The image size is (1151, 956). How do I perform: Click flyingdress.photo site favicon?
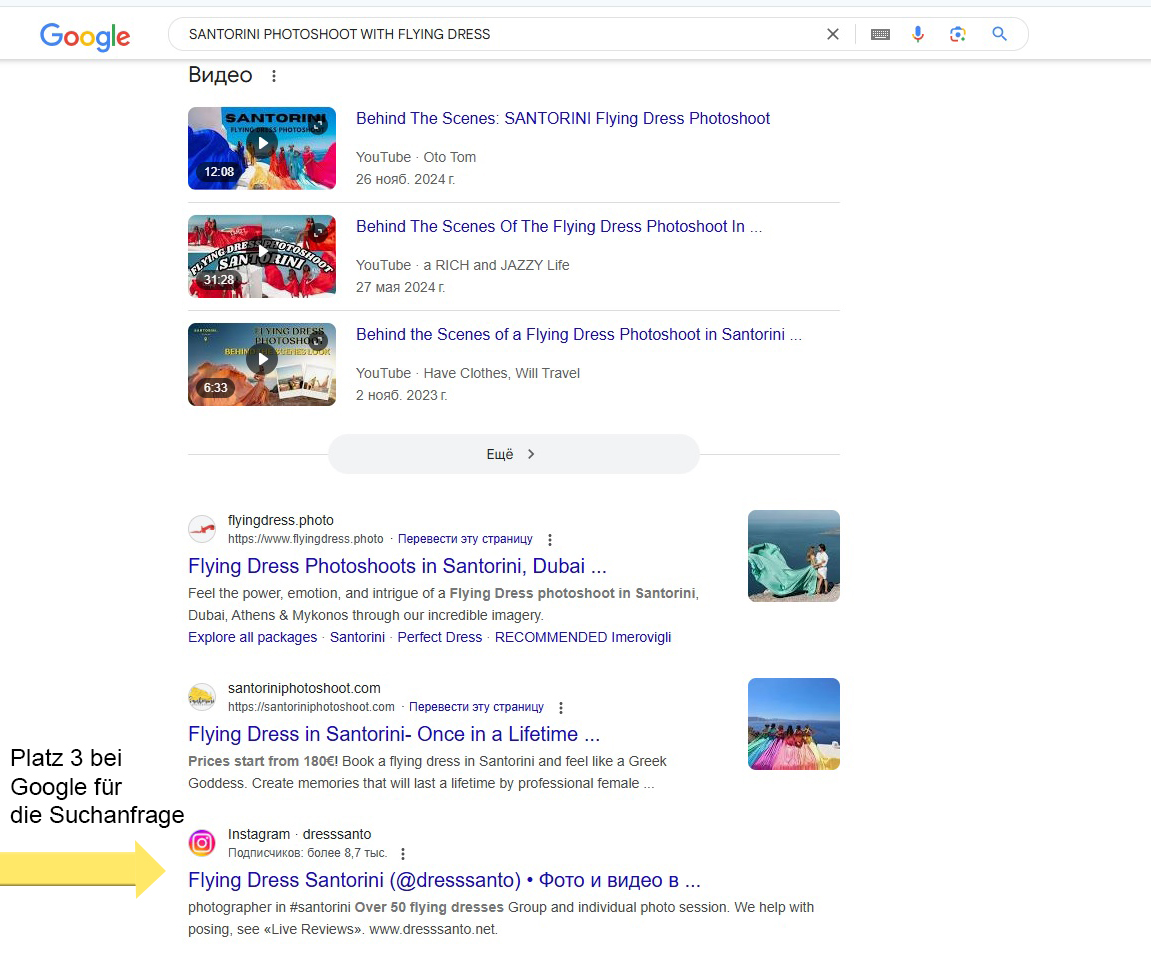coord(202,529)
